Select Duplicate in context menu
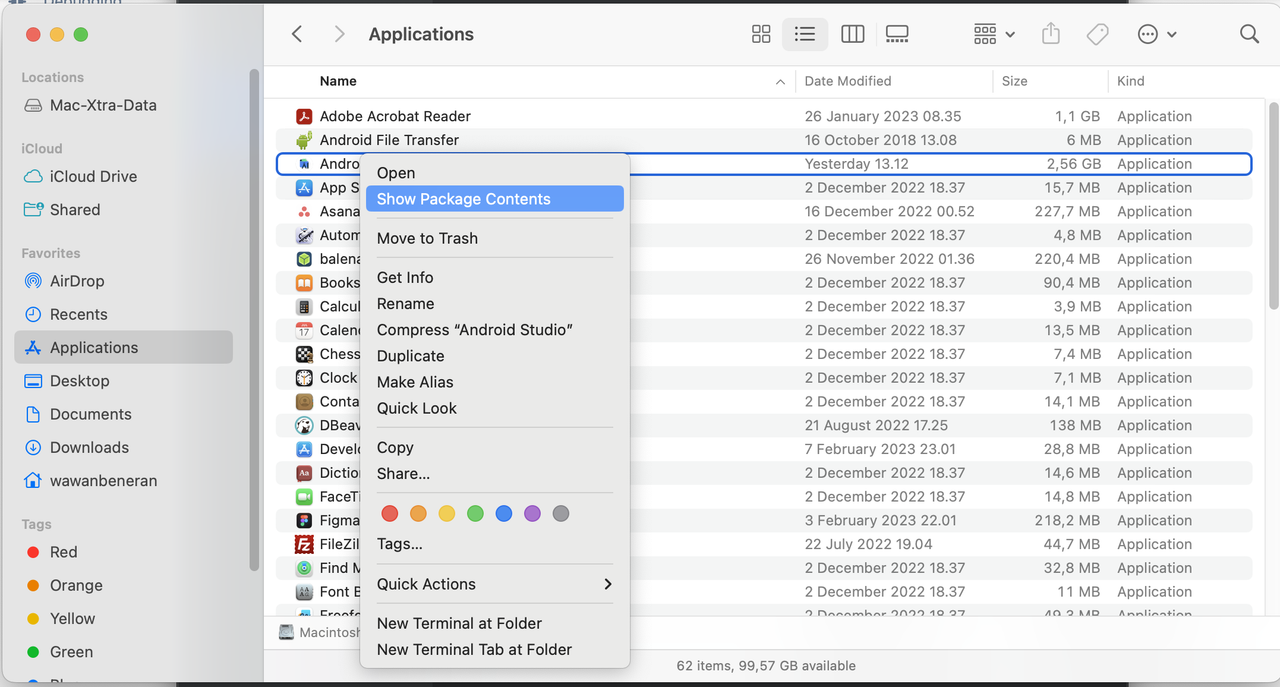This screenshot has width=1280, height=687. click(x=494, y=355)
